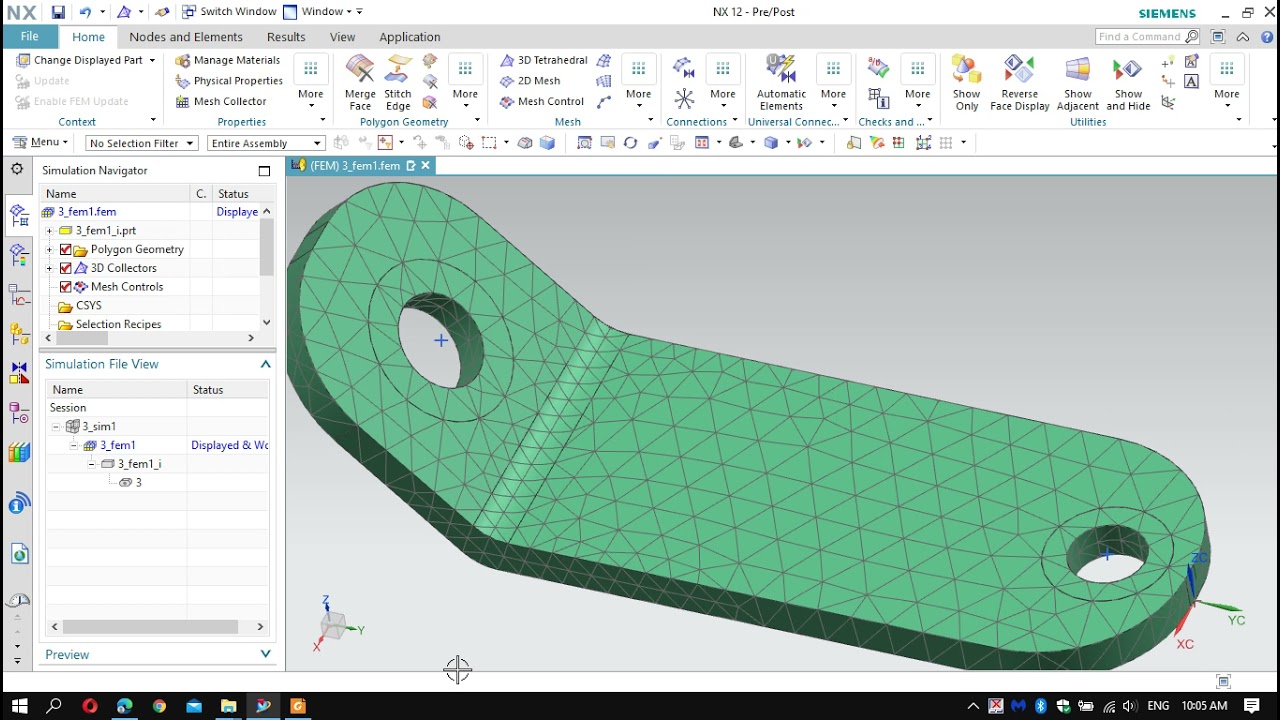Click the 1D connection star icon
Image resolution: width=1280 pixels, height=720 pixels.
point(684,98)
